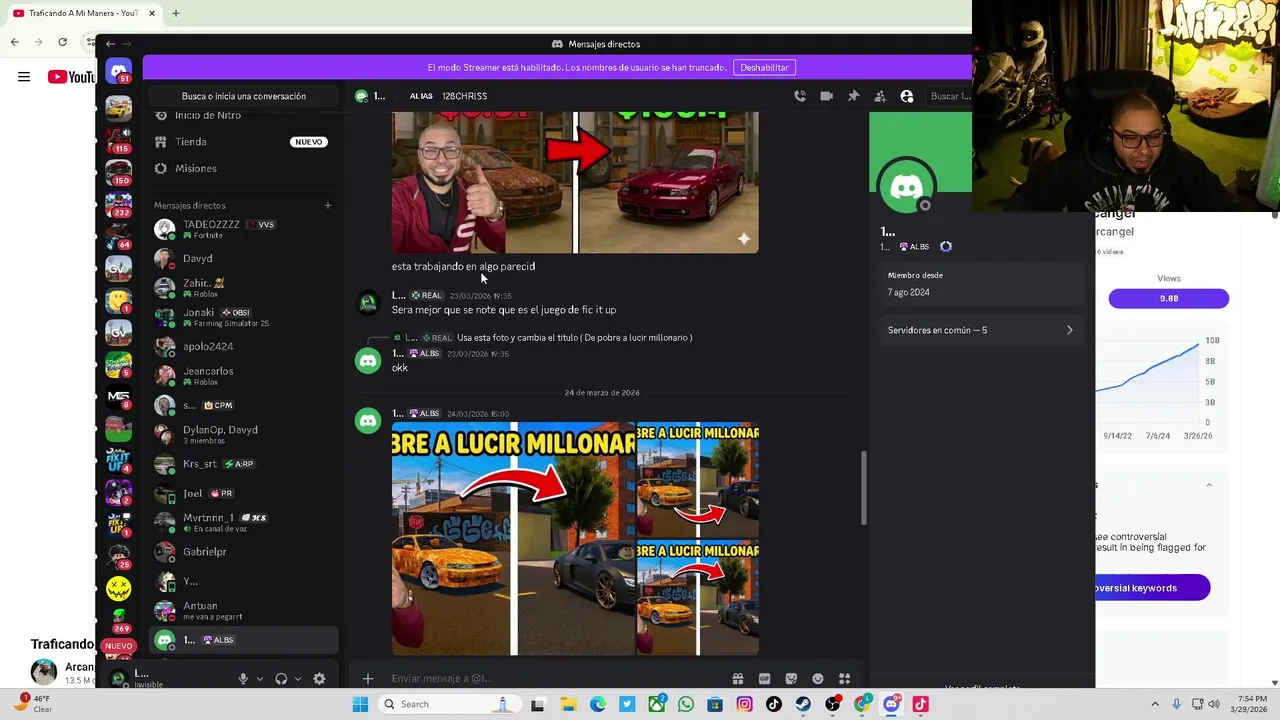Screen dimensions: 1280x720
Task: Open the YouTube hamburger menu
Action: [x=24, y=77]
